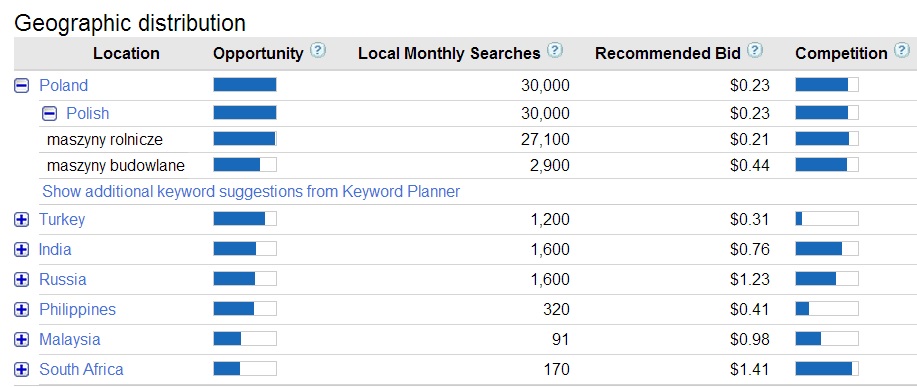Expand the India row
Viewport: 917px width, 387px height.
[21, 250]
